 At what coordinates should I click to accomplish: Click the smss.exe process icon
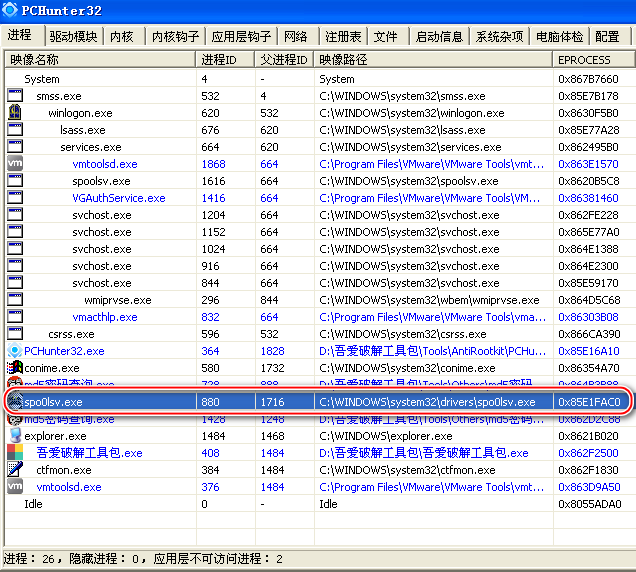tap(15, 96)
